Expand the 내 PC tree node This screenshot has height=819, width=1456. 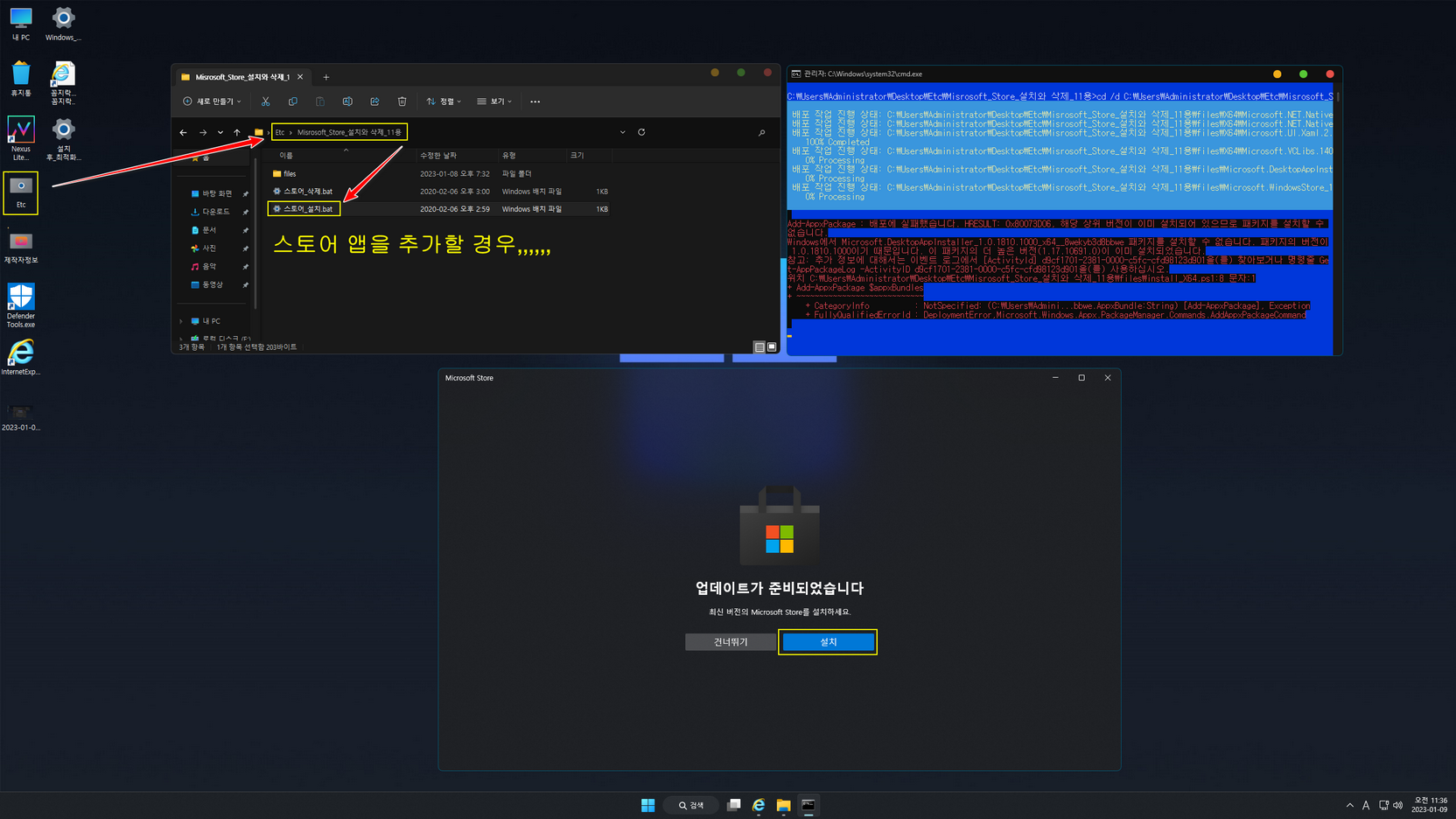[181, 321]
